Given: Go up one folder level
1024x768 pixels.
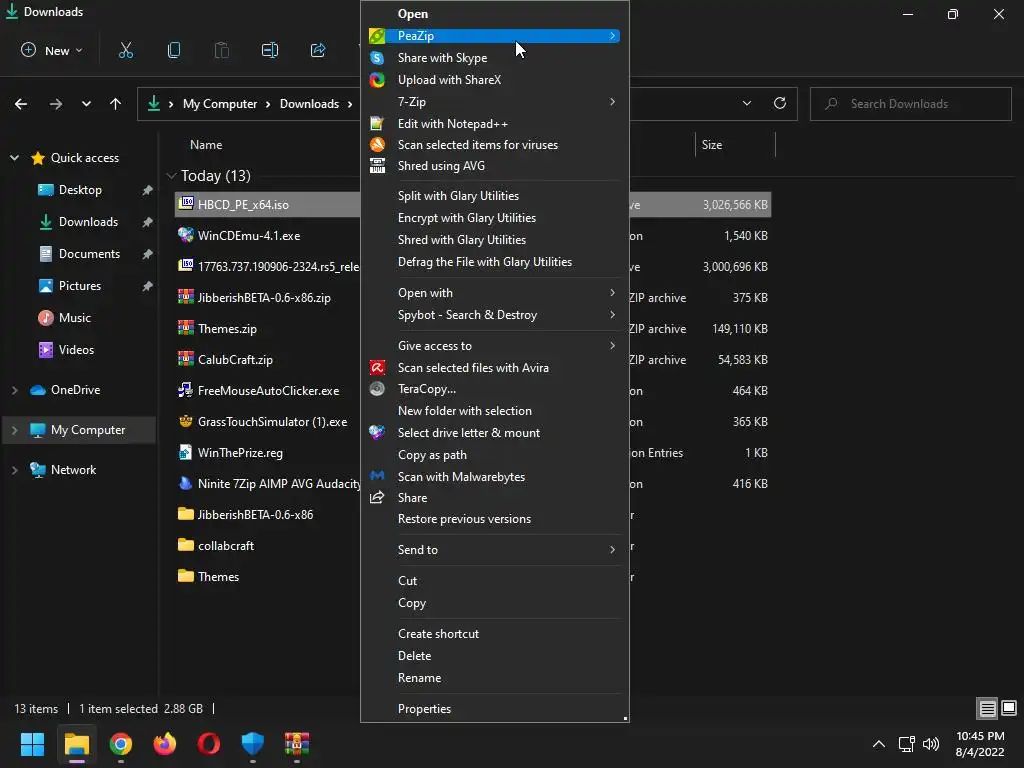Looking at the screenshot, I should coord(116,104).
